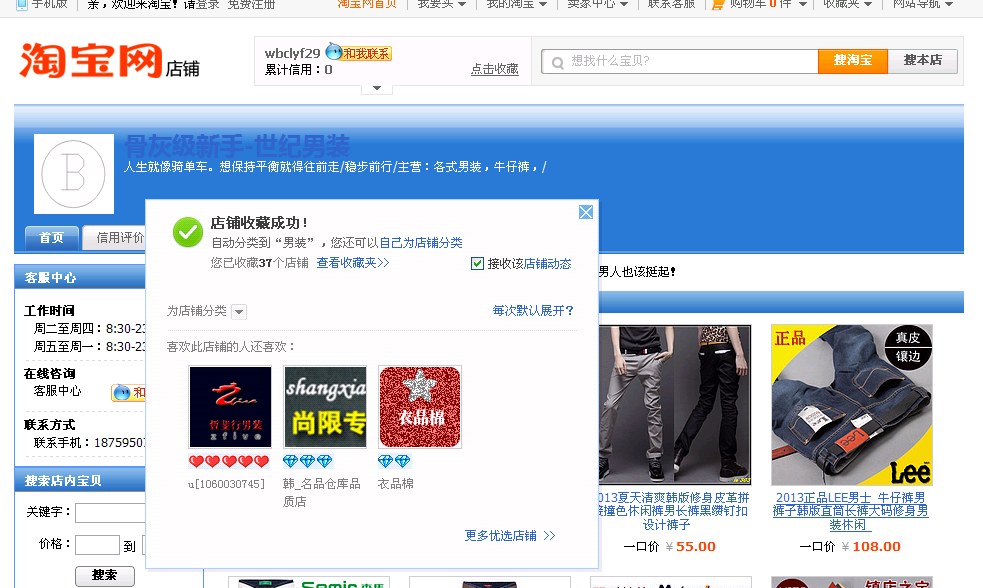Screen dimensions: 983x588
Task: Open the 衣品棉 red star shop thumbnail
Action: coord(420,407)
